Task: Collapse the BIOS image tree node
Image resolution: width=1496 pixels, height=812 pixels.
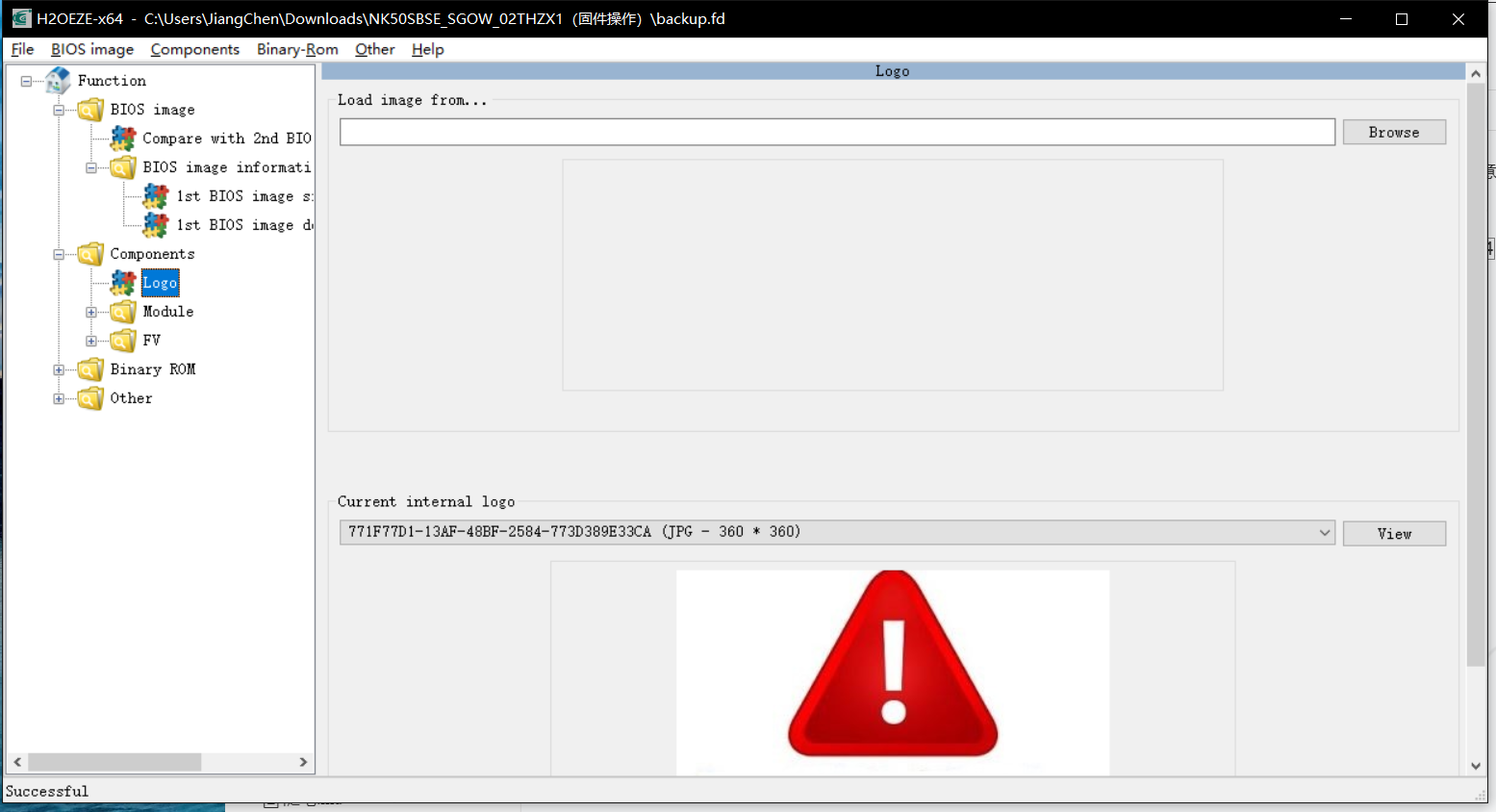Action: [59, 110]
